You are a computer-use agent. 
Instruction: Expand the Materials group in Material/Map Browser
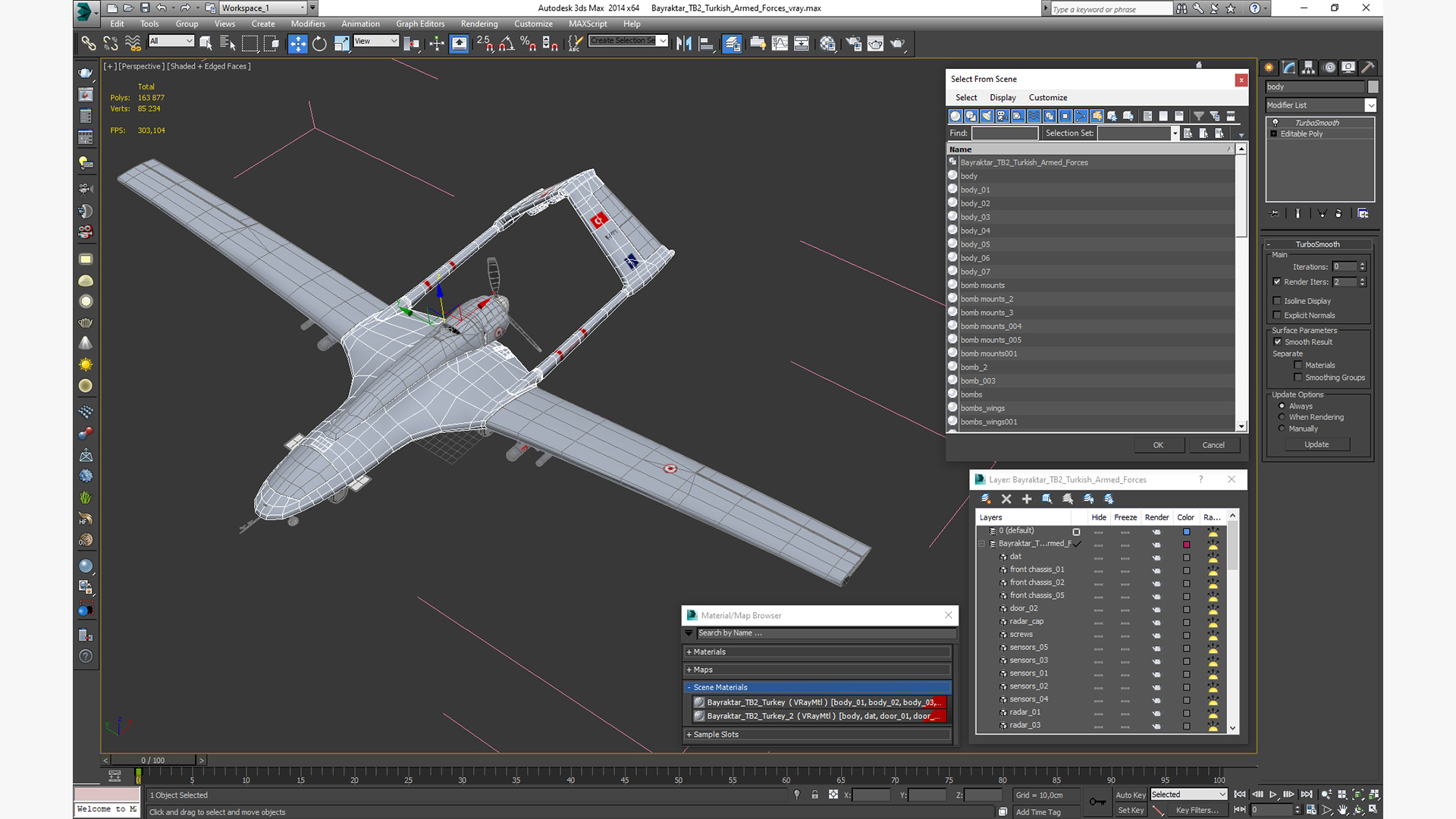817,652
